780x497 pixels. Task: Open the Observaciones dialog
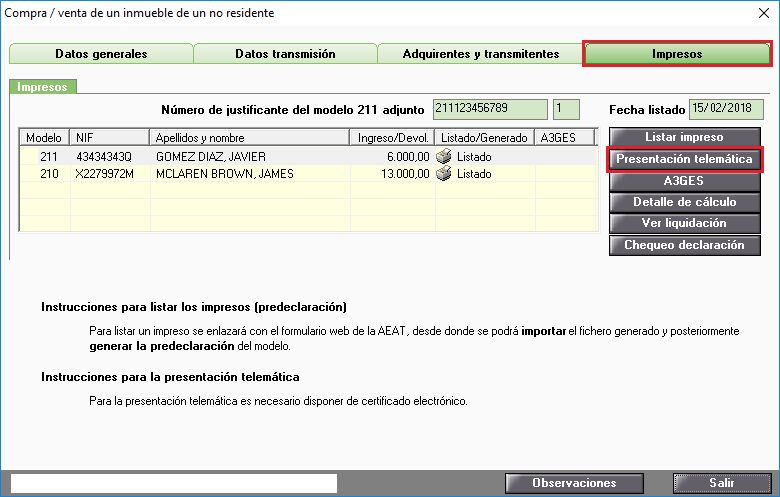(574, 483)
